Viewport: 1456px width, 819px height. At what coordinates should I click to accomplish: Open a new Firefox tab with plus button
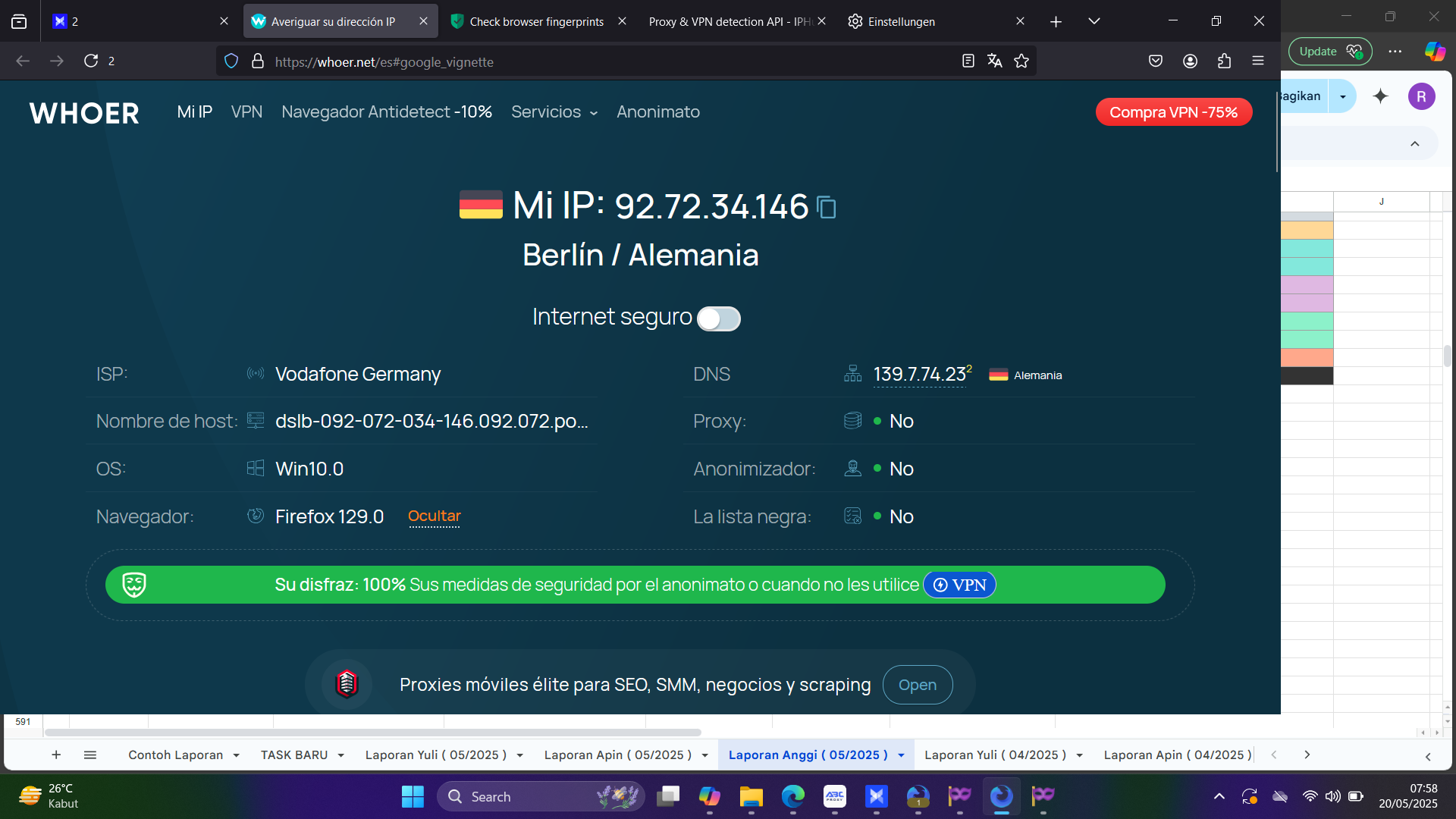point(1056,21)
